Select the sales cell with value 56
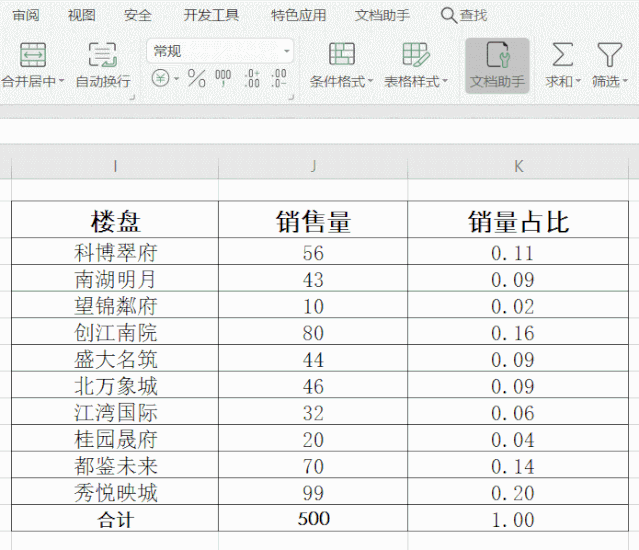 click(313, 252)
